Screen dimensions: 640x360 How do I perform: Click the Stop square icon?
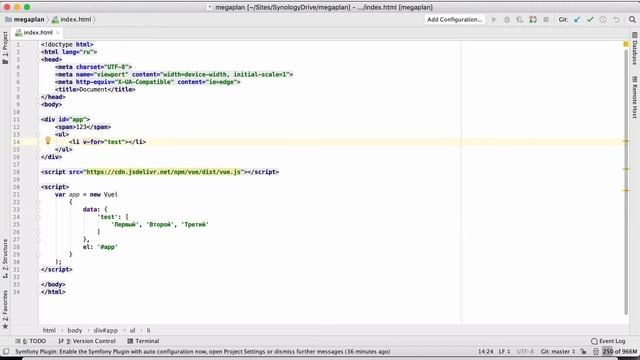546,19
